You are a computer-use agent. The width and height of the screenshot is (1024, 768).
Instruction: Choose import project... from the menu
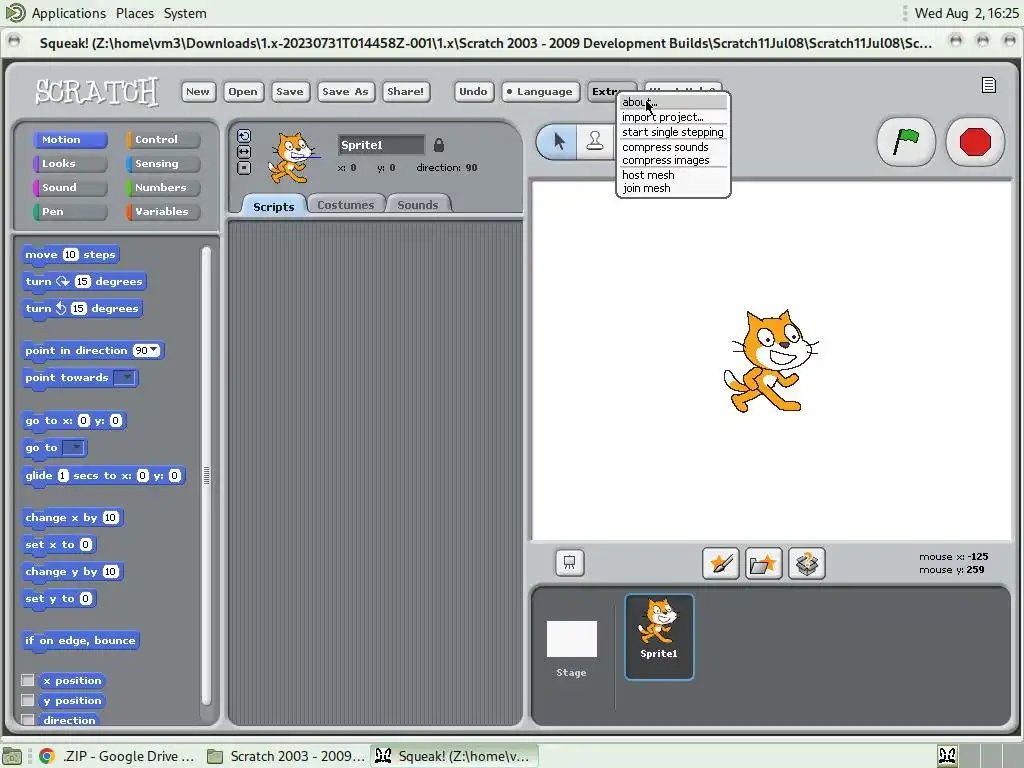673,117
